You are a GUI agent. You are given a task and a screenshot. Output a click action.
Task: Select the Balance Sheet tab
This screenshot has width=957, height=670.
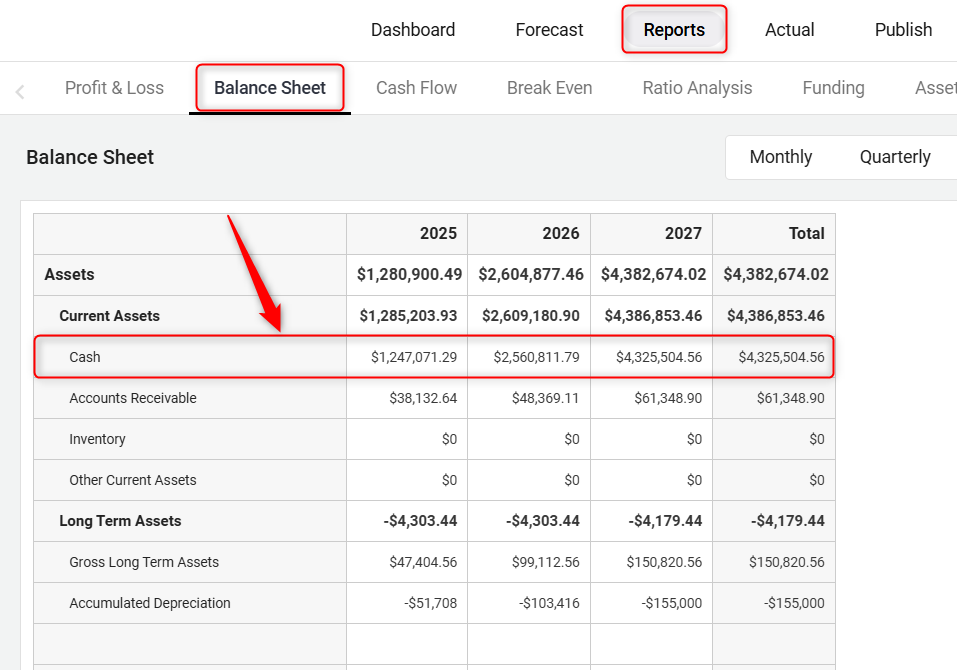270,88
